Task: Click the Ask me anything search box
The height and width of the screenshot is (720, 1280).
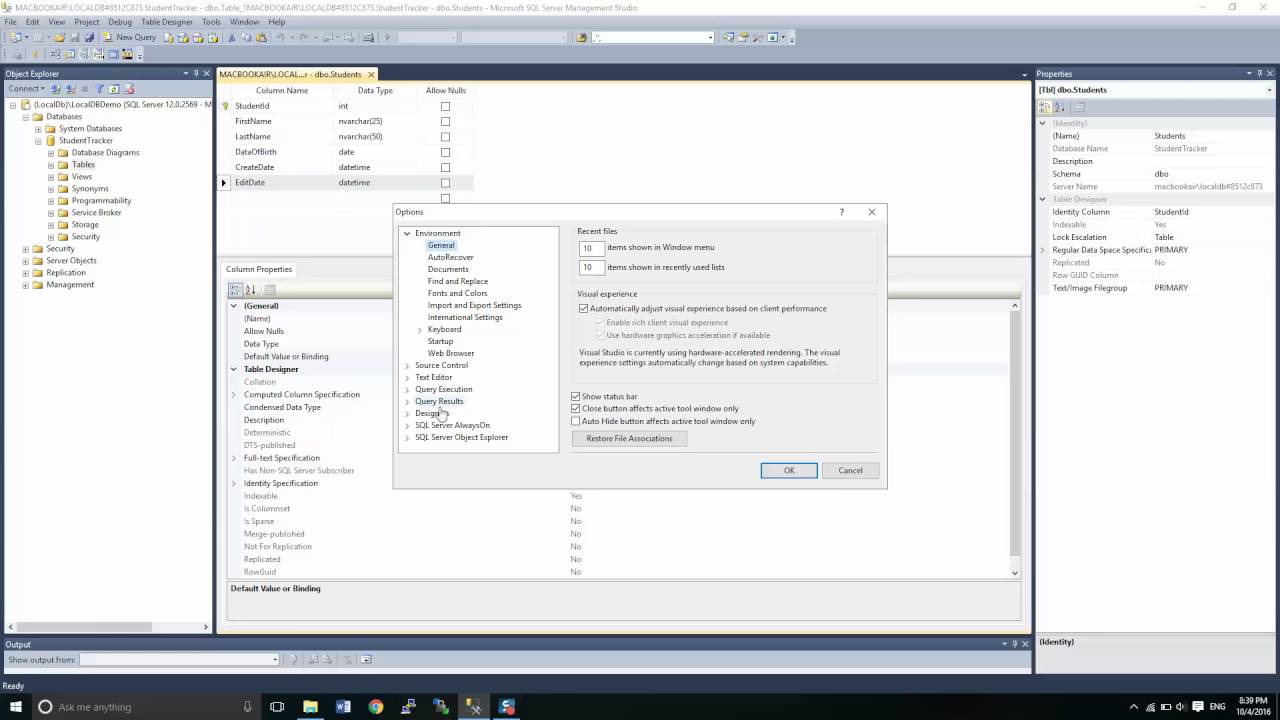Action: [145, 707]
